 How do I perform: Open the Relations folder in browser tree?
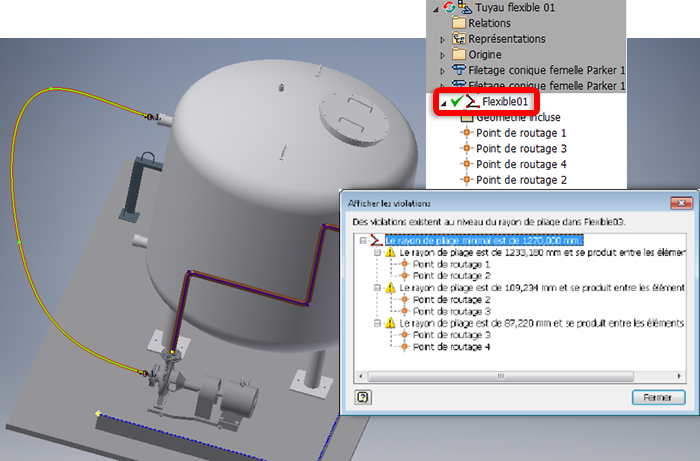point(489,23)
